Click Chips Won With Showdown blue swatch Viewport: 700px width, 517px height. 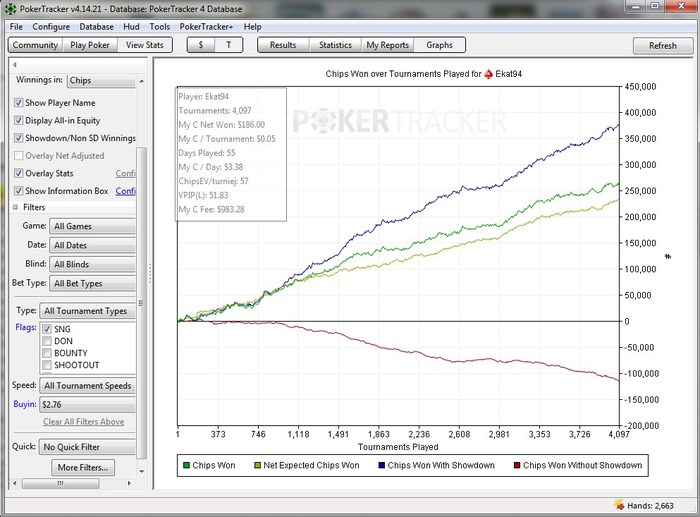[x=382, y=465]
